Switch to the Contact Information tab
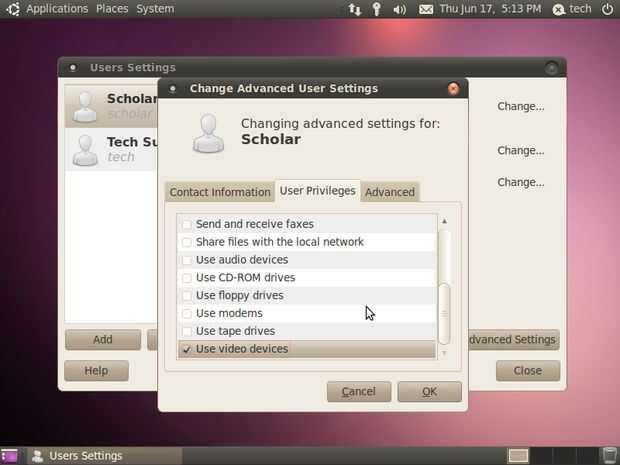Image resolution: width=620 pixels, height=465 pixels. point(220,192)
